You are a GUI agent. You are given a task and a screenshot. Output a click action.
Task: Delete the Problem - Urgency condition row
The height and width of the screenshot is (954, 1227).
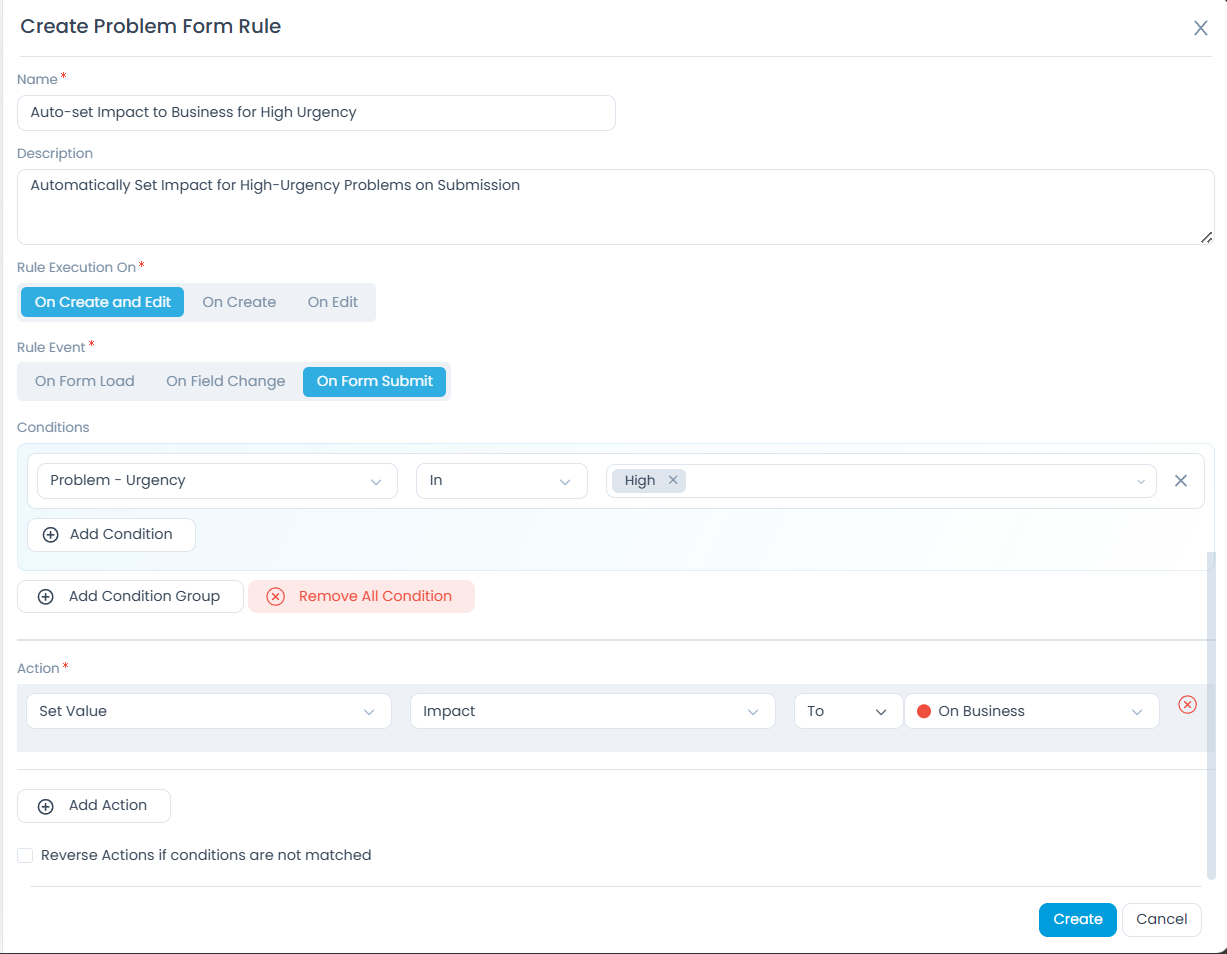pos(1180,481)
